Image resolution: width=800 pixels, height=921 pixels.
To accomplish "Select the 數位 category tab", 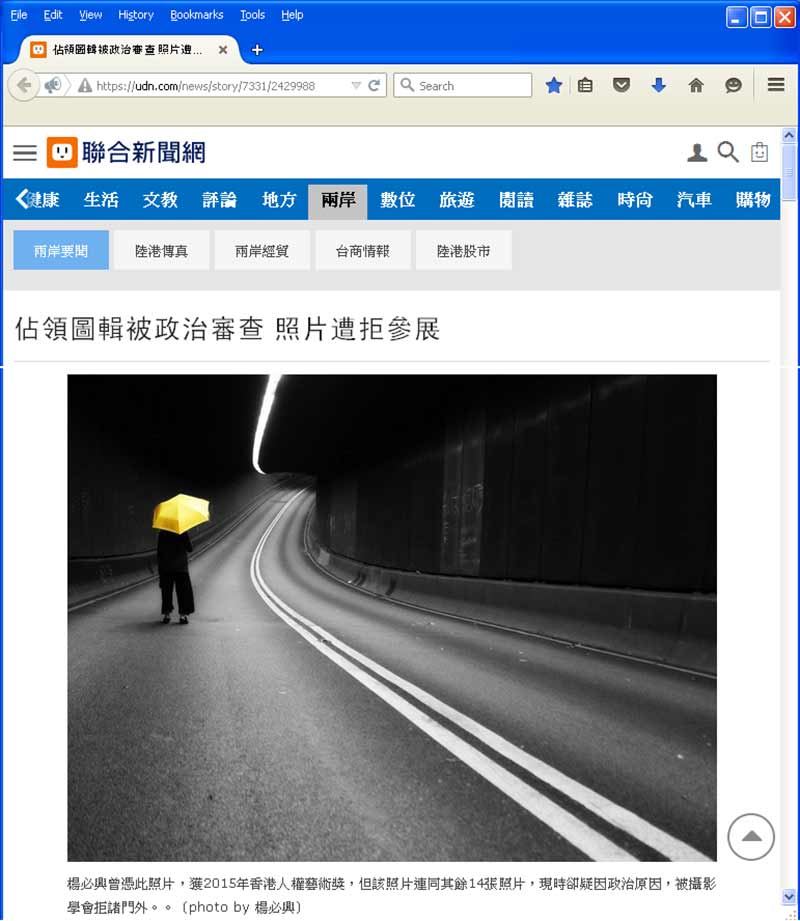I will (398, 200).
